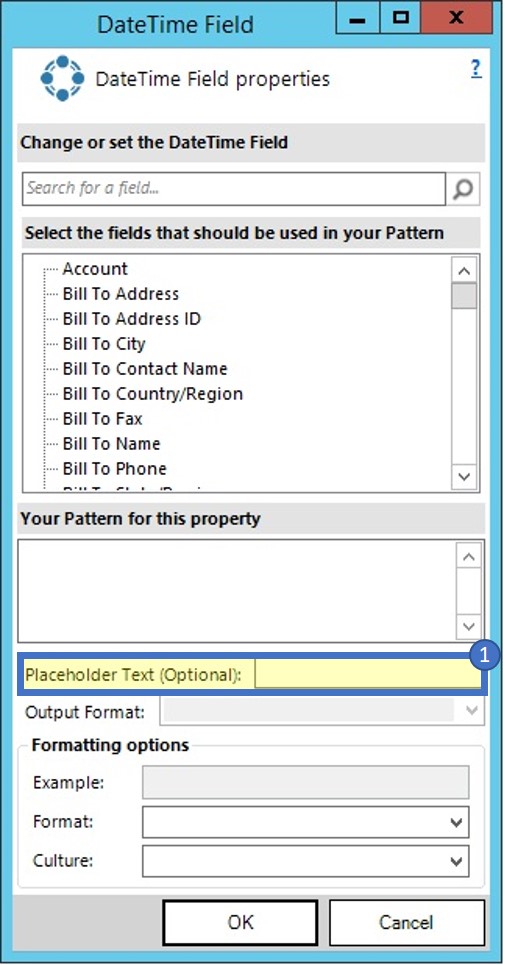This screenshot has height=965, width=505.
Task: Click the pattern box scroll down arrow
Action: pyautogui.click(x=469, y=627)
